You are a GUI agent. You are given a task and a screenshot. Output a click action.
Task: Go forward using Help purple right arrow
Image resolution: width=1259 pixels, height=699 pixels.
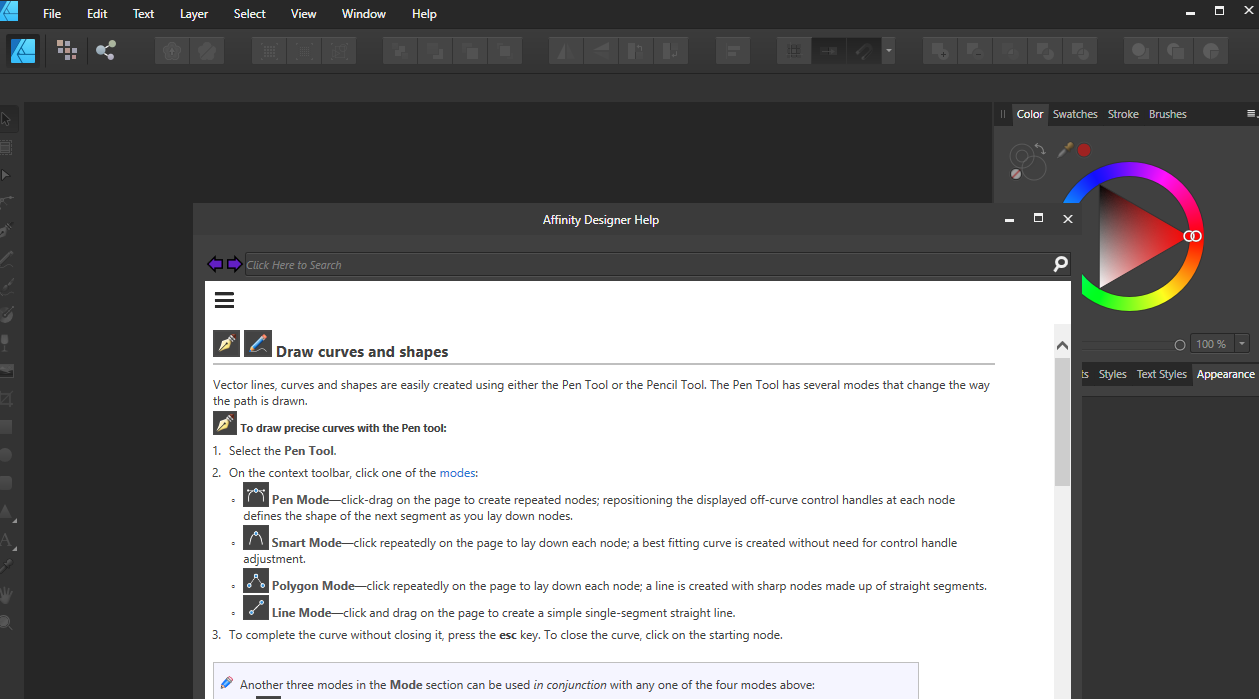[234, 264]
